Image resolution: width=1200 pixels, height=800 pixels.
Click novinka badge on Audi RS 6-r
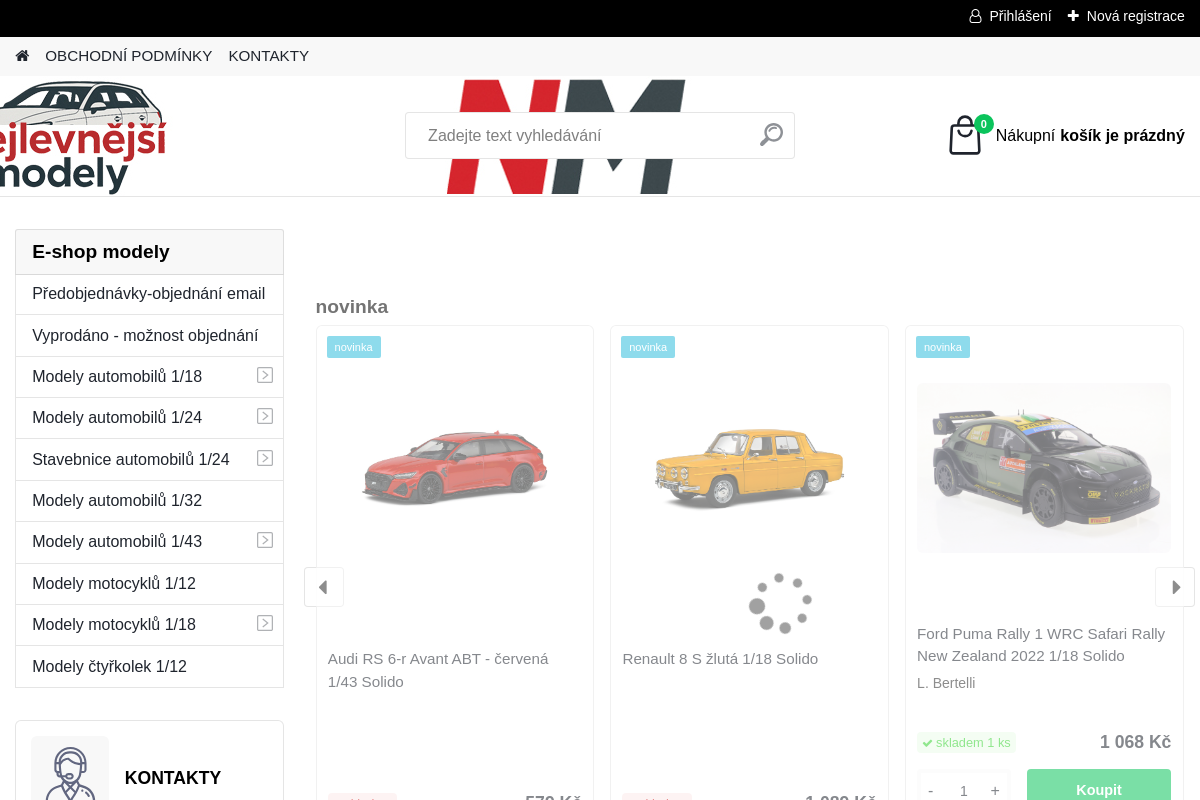354,347
